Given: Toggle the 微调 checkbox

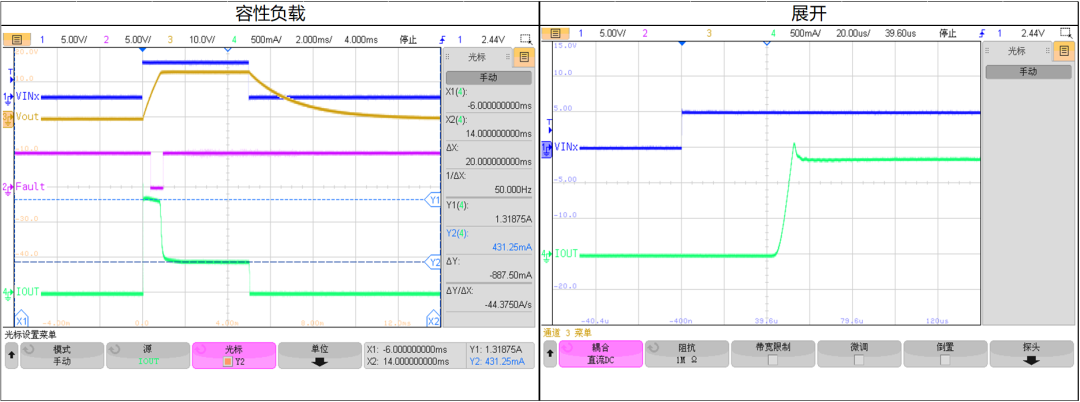Looking at the screenshot, I should click(x=860, y=359).
